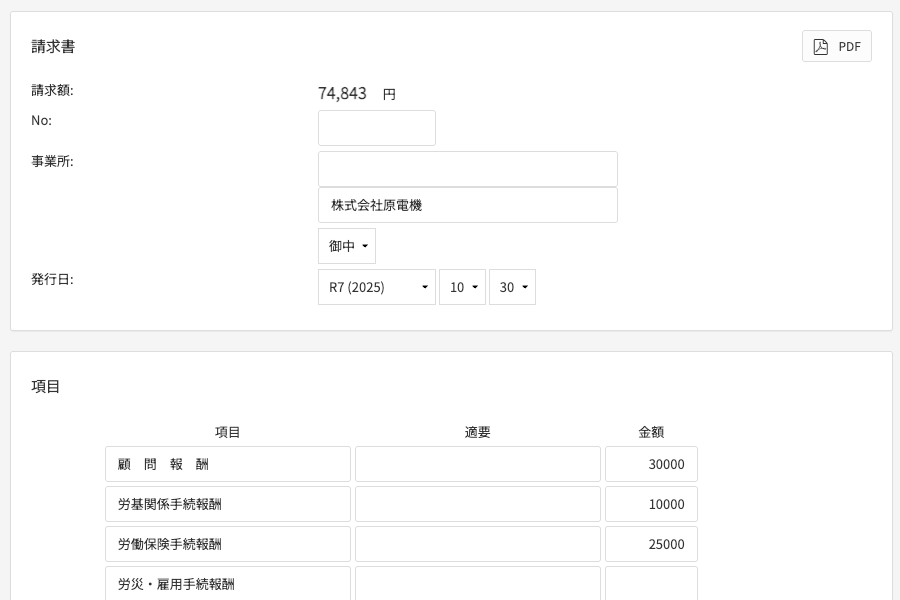Select the 顧問報酬 item name field

[228, 464]
